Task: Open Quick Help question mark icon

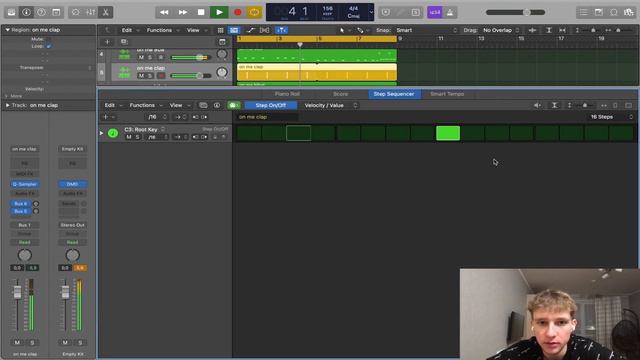Action: point(41,12)
